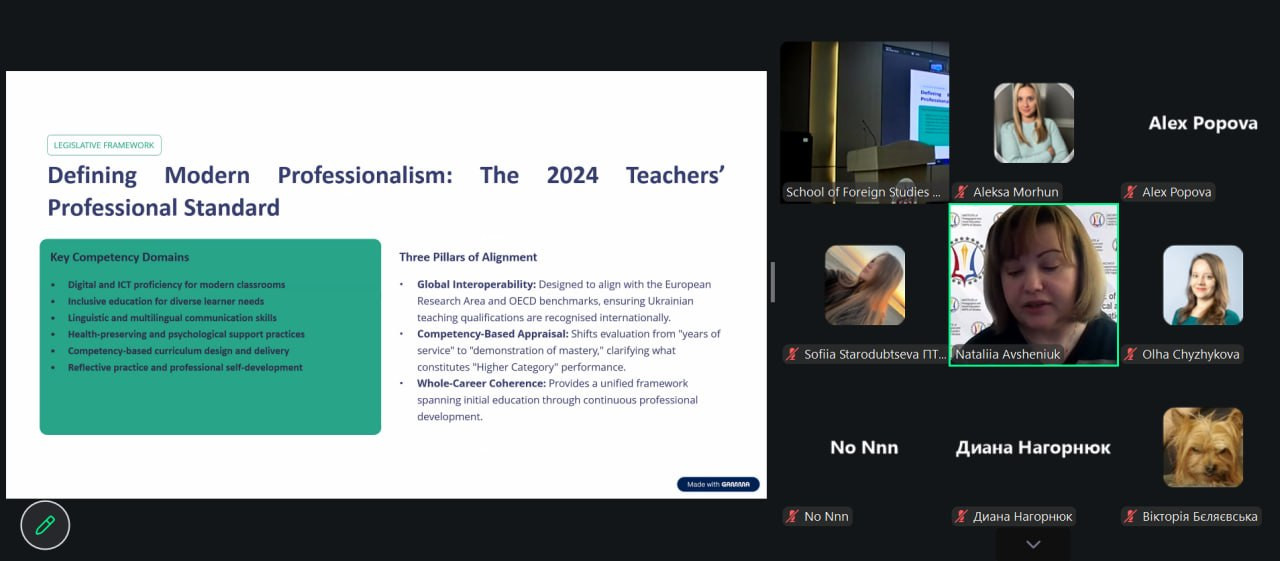Screen dimensions: 1280x561
Task: Select the School of Foreign Studies video tile
Action: pyautogui.click(x=864, y=122)
